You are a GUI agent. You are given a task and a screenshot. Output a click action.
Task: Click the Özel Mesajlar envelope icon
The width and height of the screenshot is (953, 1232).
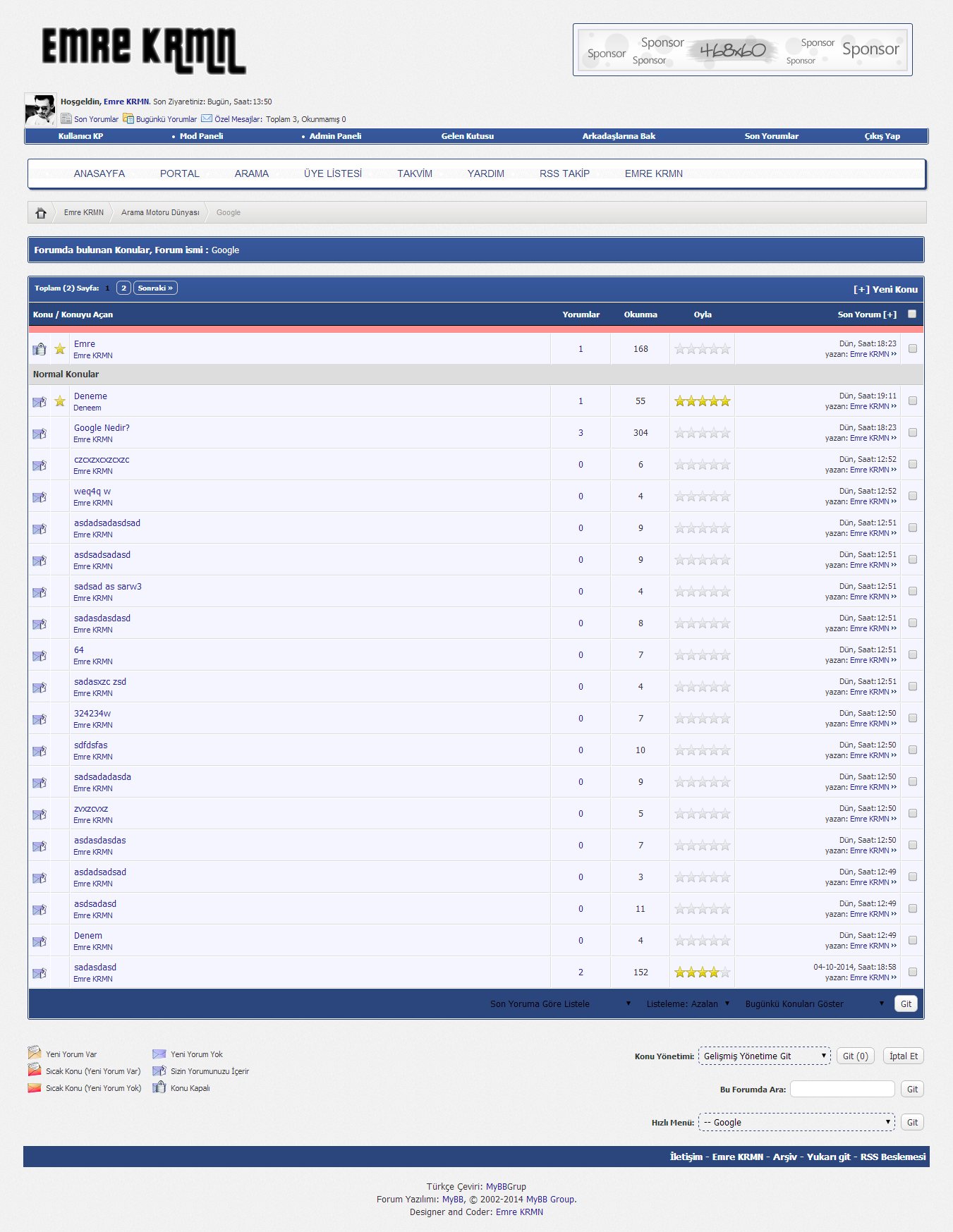[x=207, y=118]
